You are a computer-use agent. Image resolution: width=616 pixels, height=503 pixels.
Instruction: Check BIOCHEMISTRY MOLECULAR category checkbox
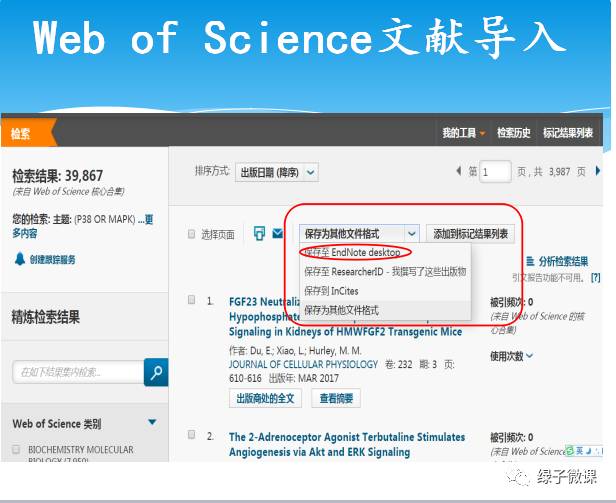click(16, 449)
